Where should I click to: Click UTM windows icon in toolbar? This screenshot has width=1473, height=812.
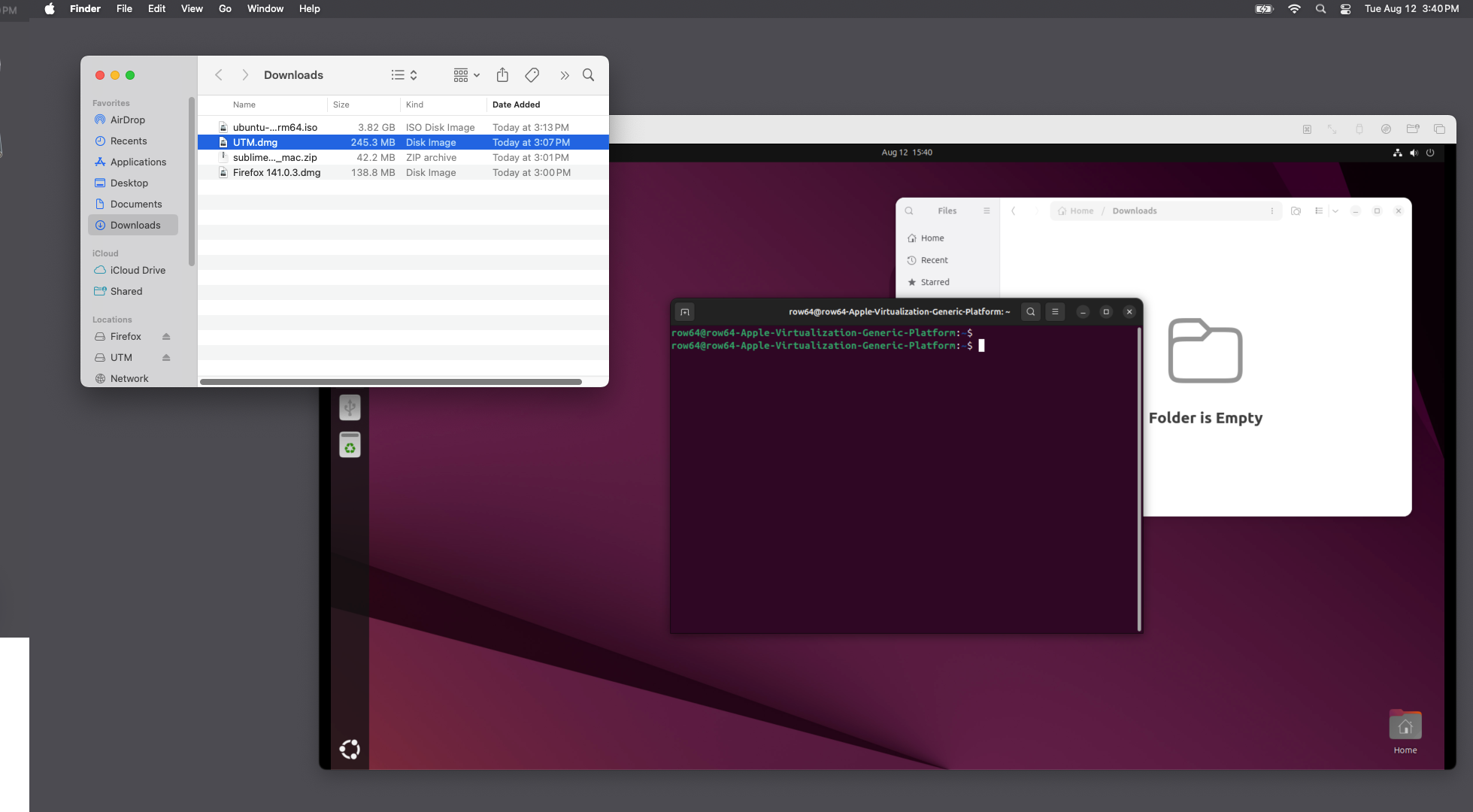click(1439, 129)
